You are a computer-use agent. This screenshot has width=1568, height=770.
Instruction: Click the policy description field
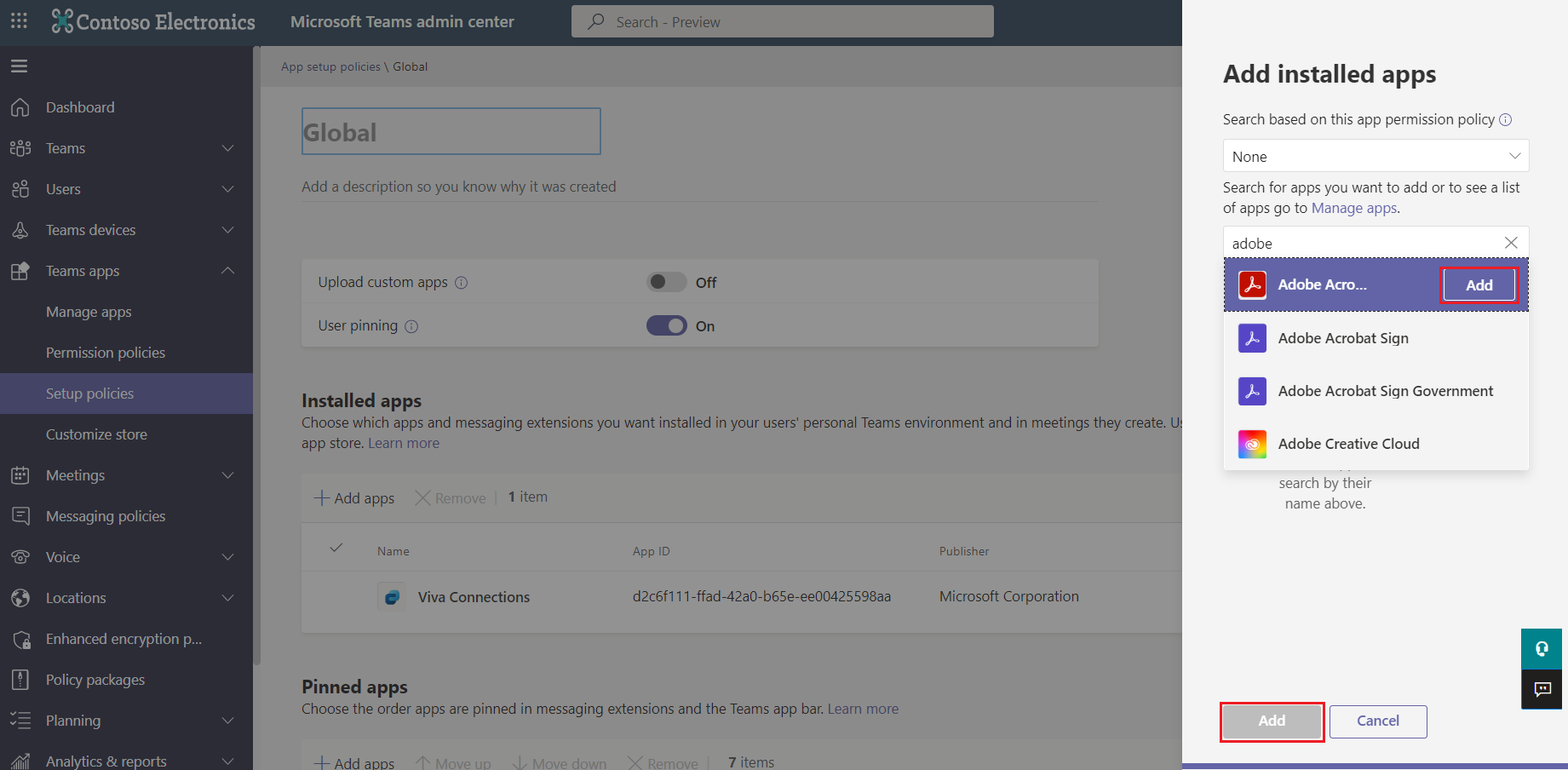[x=699, y=187]
